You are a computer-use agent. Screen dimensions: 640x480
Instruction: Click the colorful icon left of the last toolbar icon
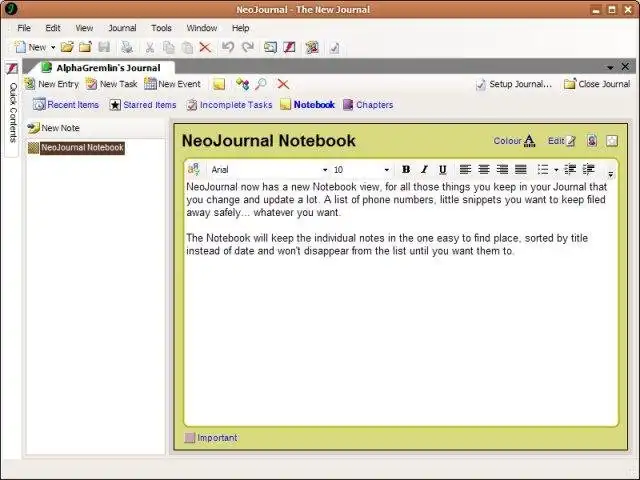coord(312,48)
